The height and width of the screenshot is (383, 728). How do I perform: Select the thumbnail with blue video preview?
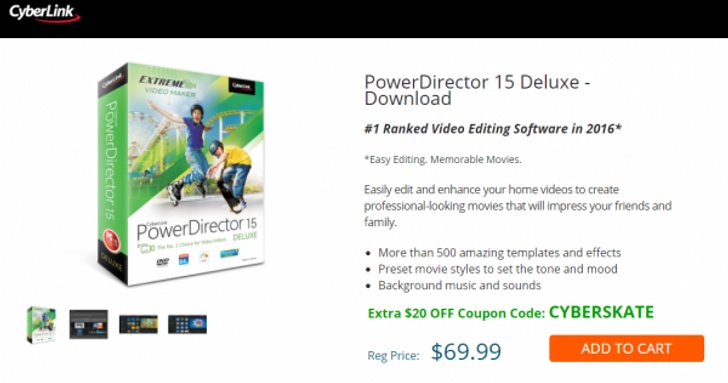click(188, 325)
